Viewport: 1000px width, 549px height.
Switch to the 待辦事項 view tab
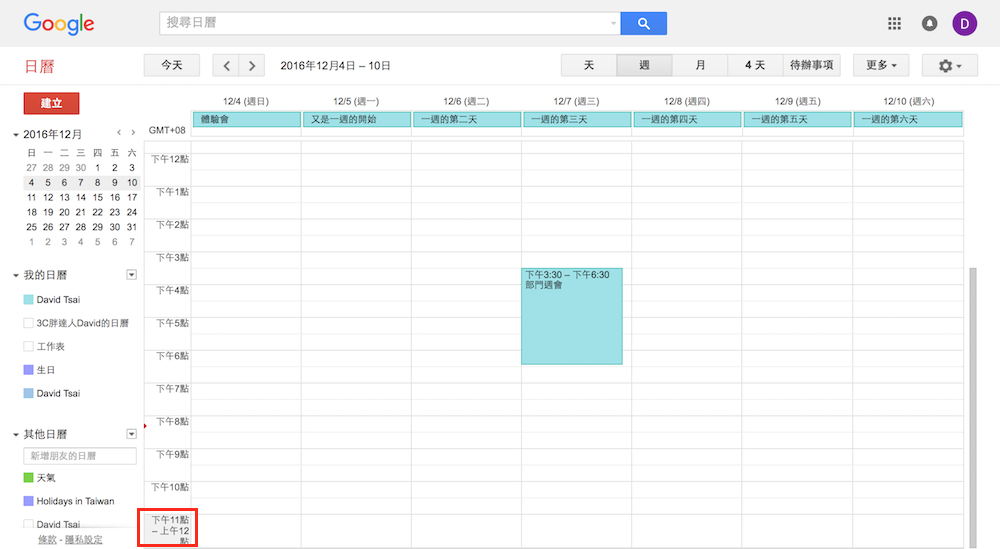(x=811, y=66)
